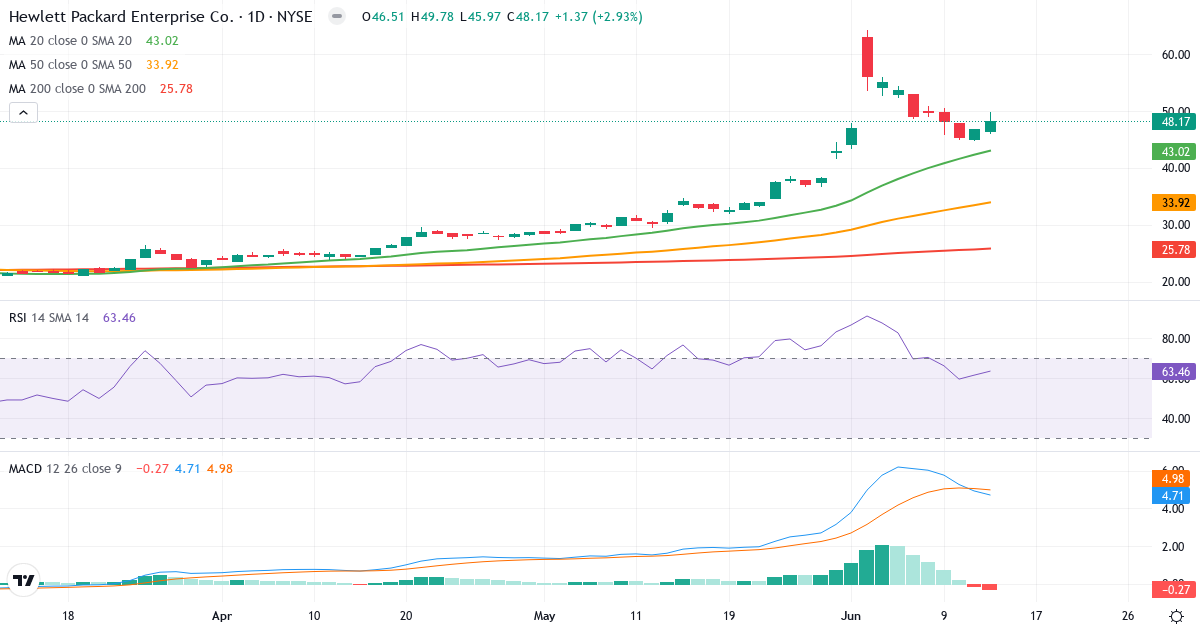Image resolution: width=1200 pixels, height=630 pixels.
Task: Click the 33.92 orange price axis label
Action: coord(1172,202)
